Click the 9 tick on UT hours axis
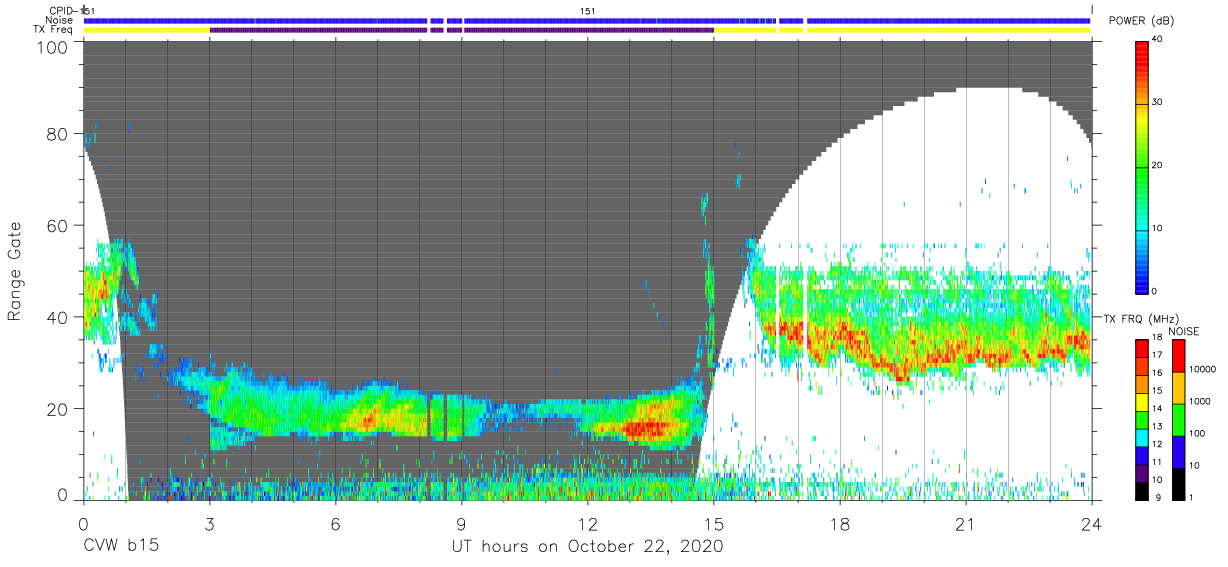This screenshot has width=1228, height=567. pos(461,523)
